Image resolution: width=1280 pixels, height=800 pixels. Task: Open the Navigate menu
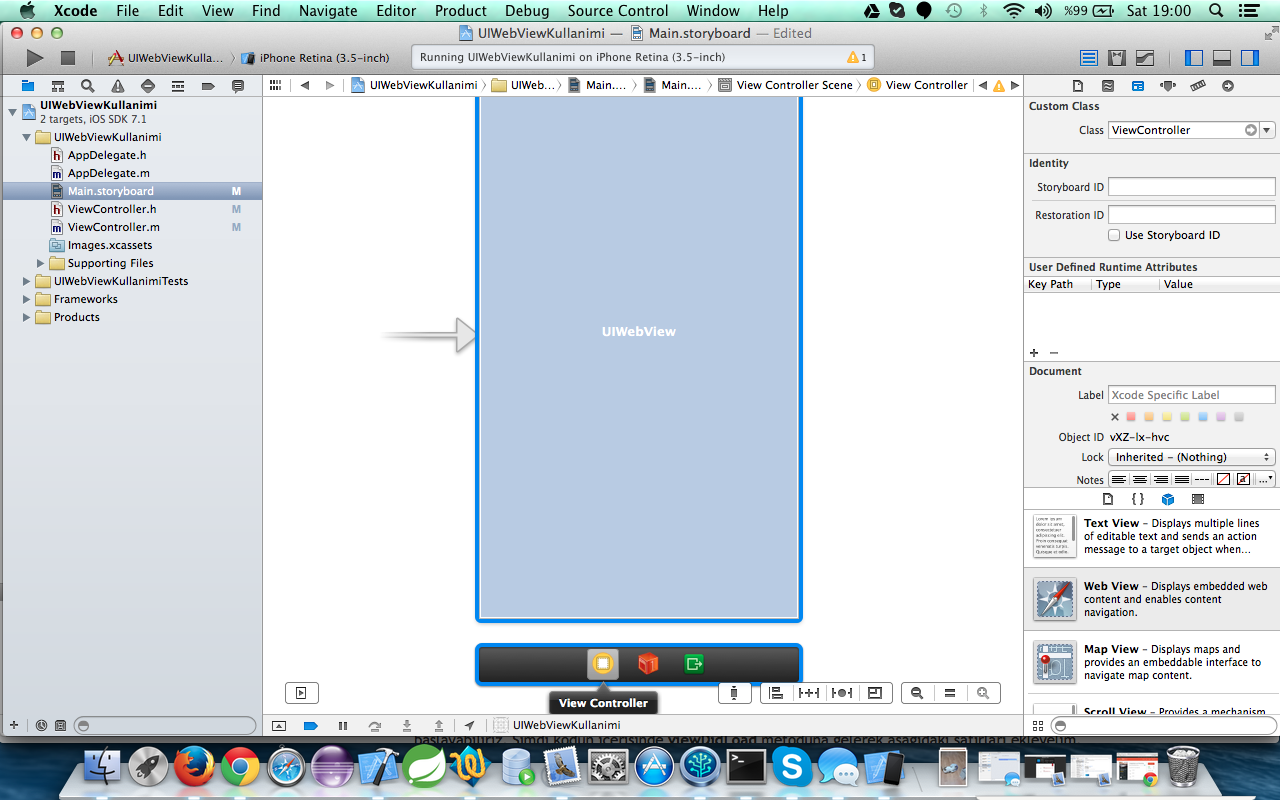click(328, 11)
